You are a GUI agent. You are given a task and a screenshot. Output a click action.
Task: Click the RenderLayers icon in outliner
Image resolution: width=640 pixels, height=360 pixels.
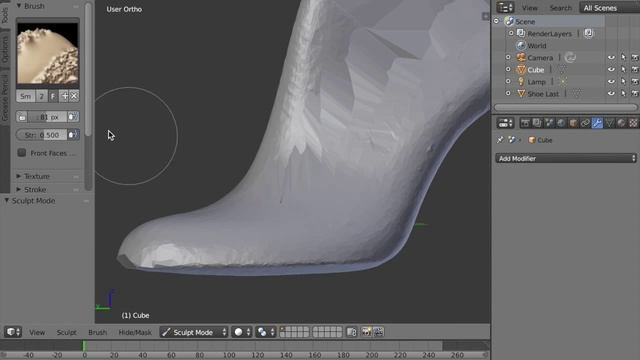coord(521,33)
